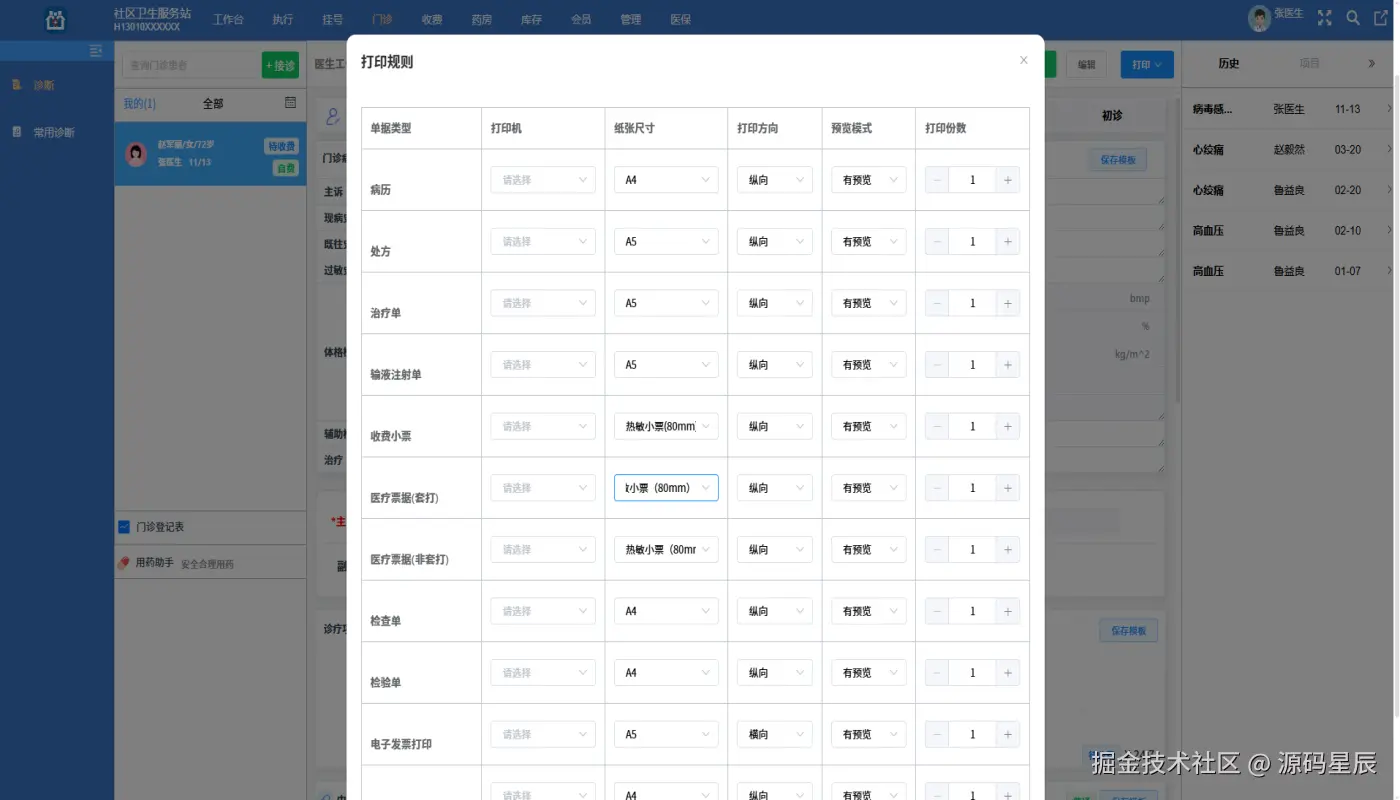This screenshot has width=1400, height=800.
Task: Click the 诊断 sidebar icon
Action: point(17,85)
